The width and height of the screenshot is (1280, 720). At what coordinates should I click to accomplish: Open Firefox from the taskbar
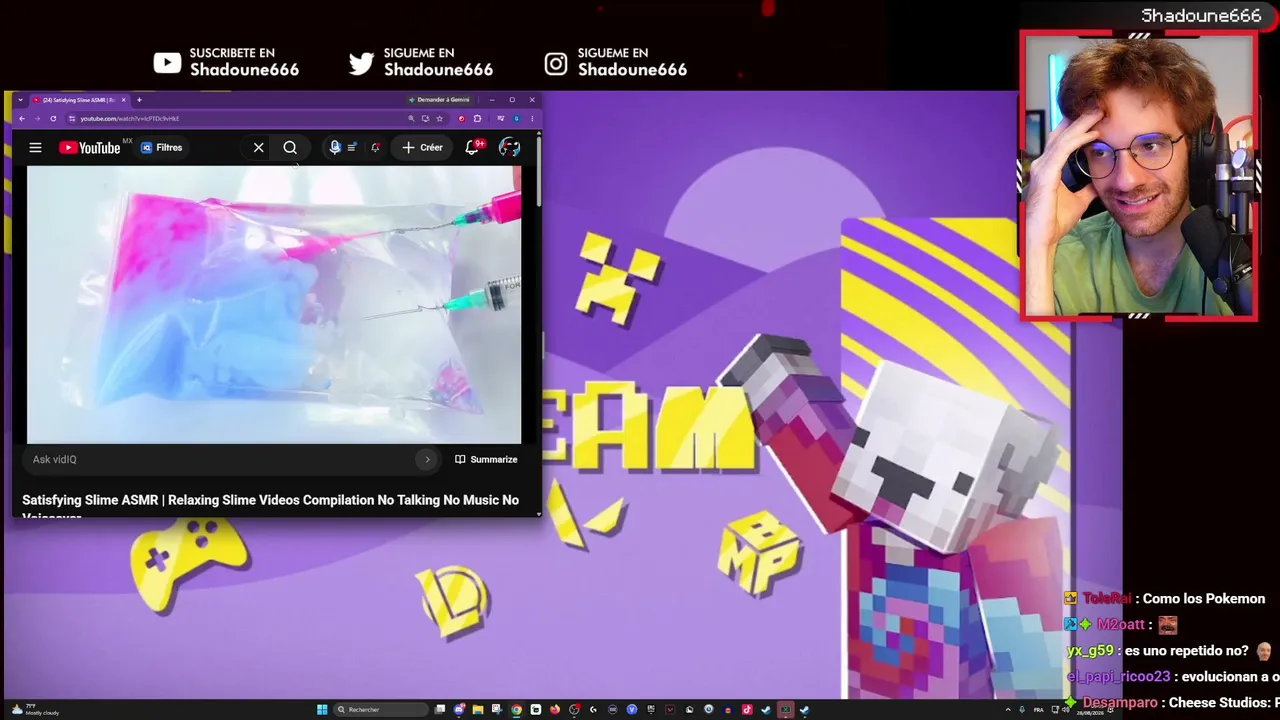[x=555, y=710]
